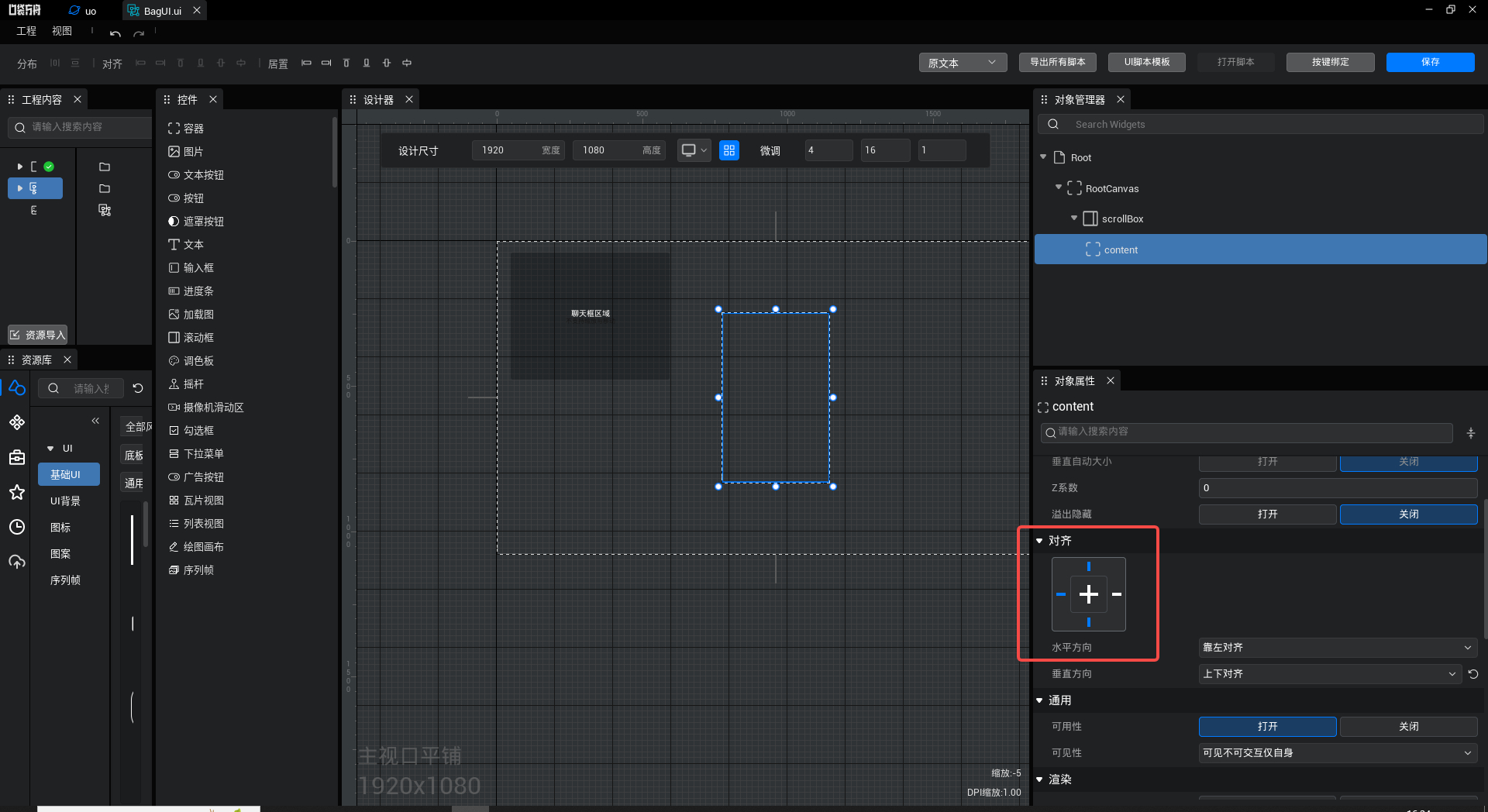The image size is (1488, 812).
Task: Pick the 容器 container widget
Action: 186,129
